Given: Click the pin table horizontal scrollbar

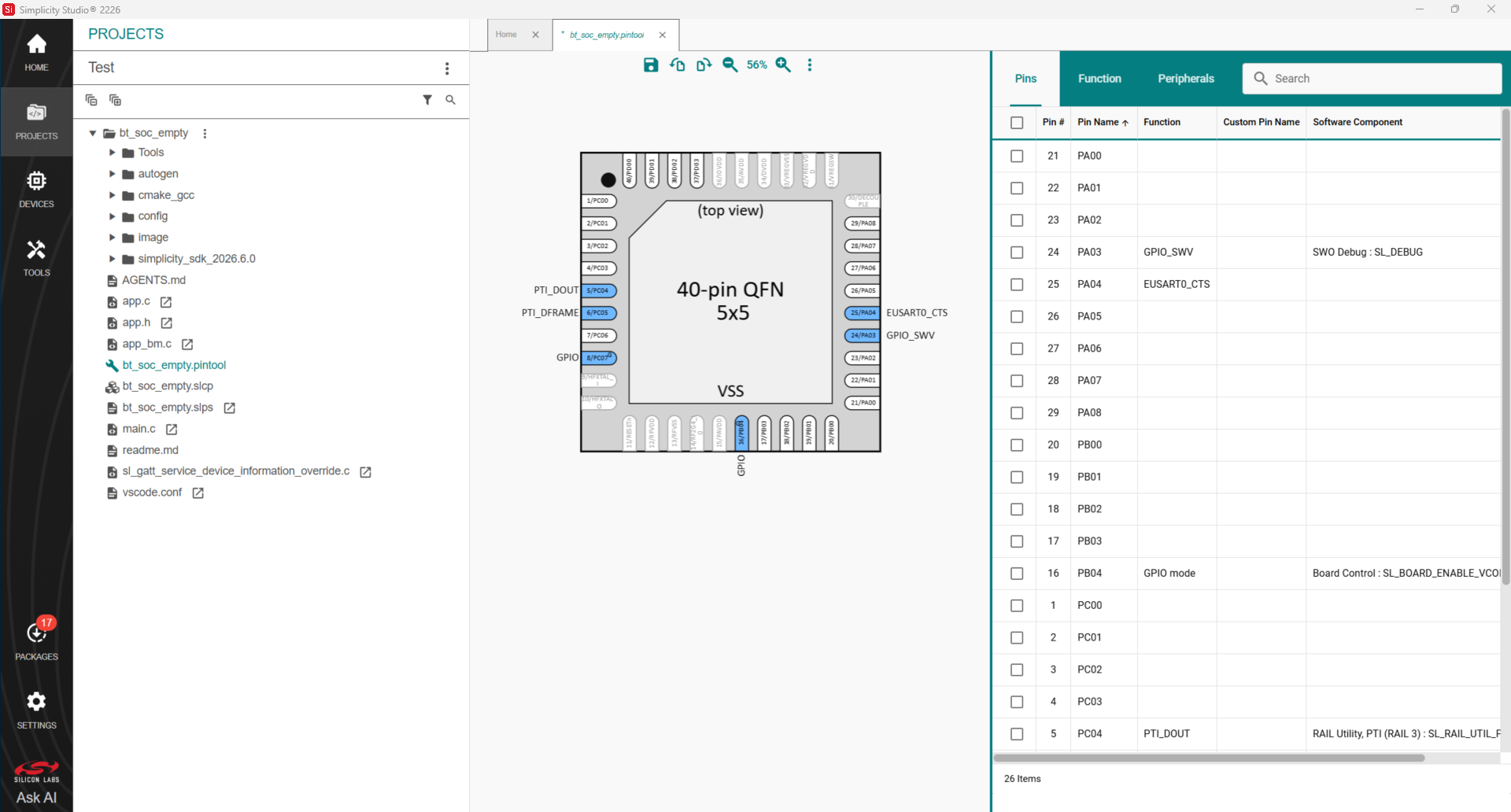Looking at the screenshot, I should point(1209,758).
